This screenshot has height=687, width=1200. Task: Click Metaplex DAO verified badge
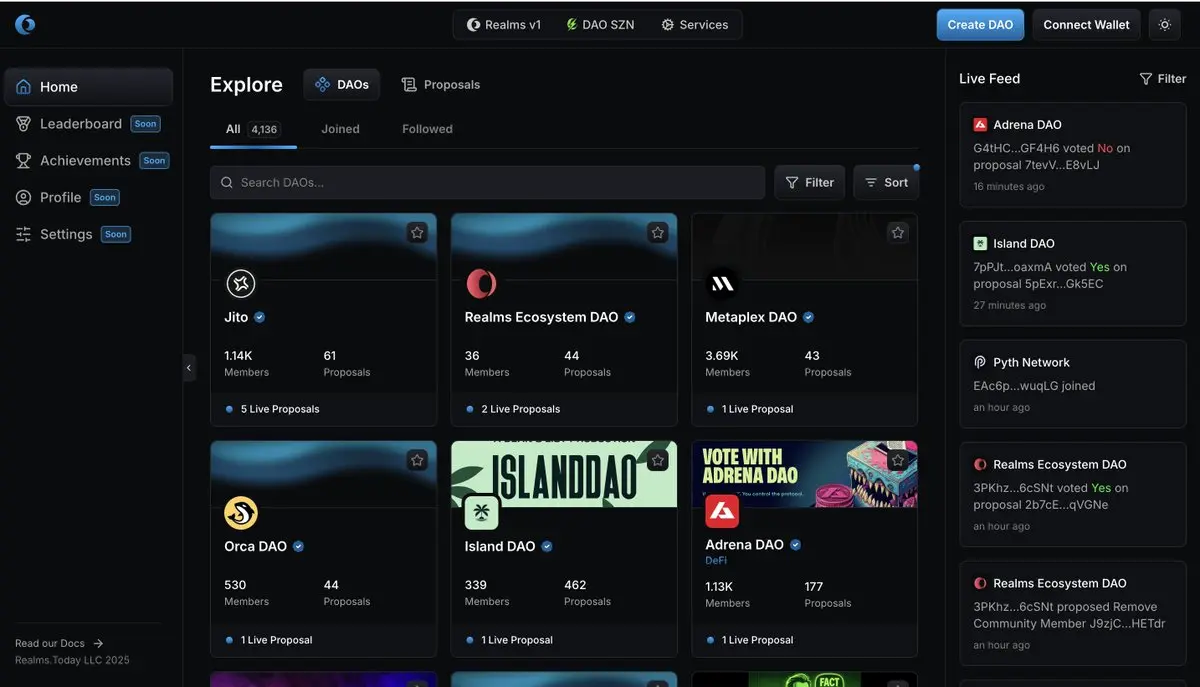(808, 317)
